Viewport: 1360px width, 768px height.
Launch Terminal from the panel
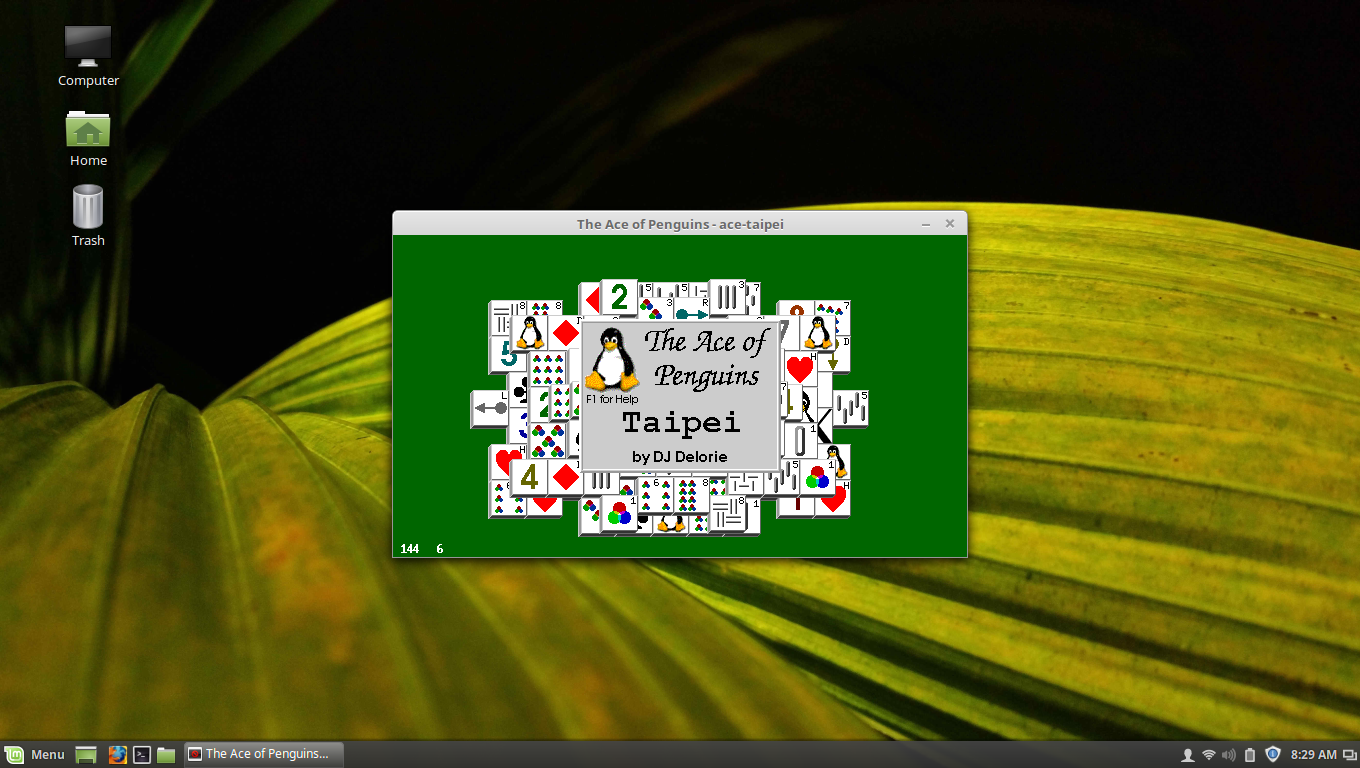click(x=142, y=754)
